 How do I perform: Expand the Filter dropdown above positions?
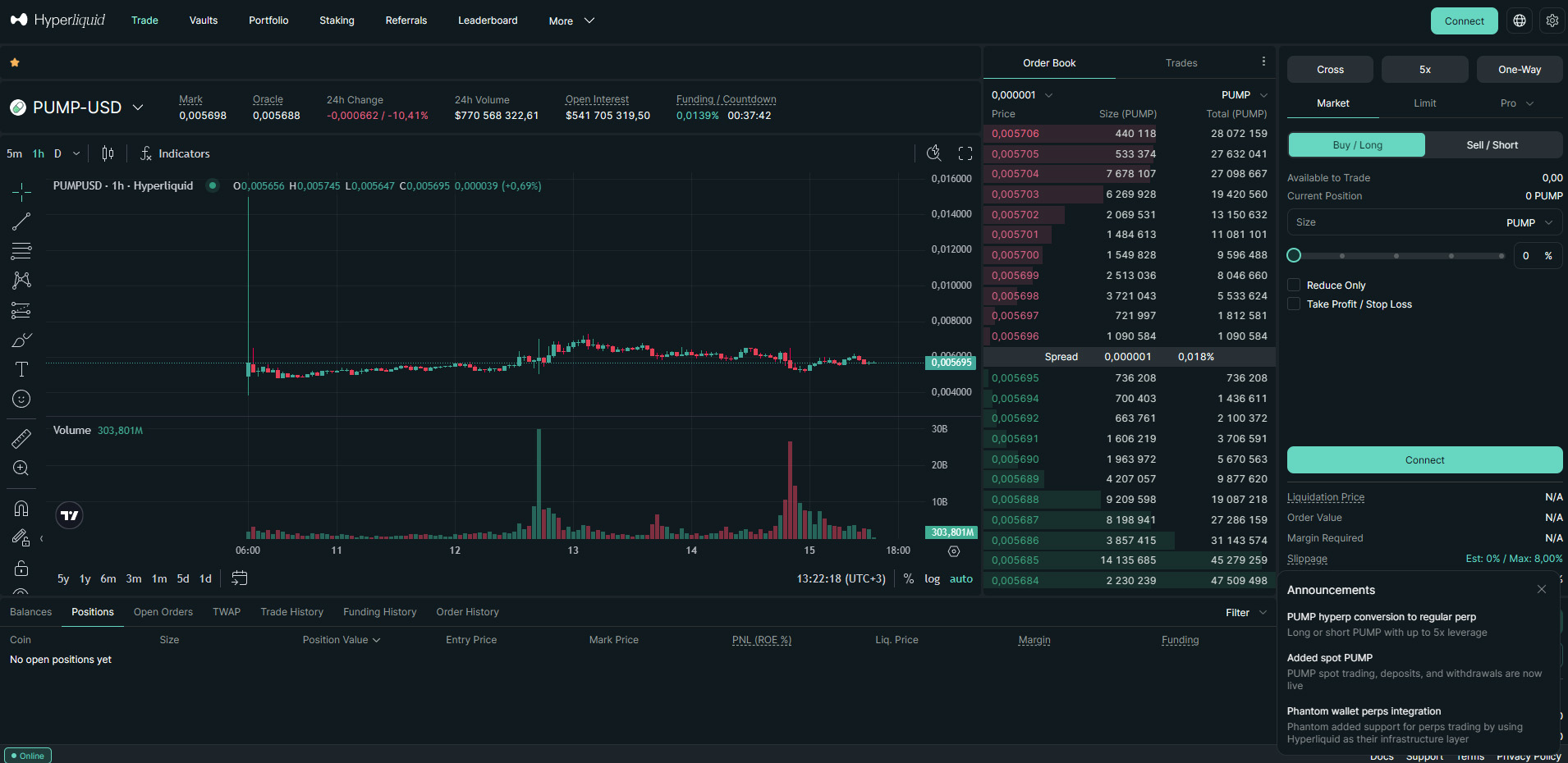1245,612
